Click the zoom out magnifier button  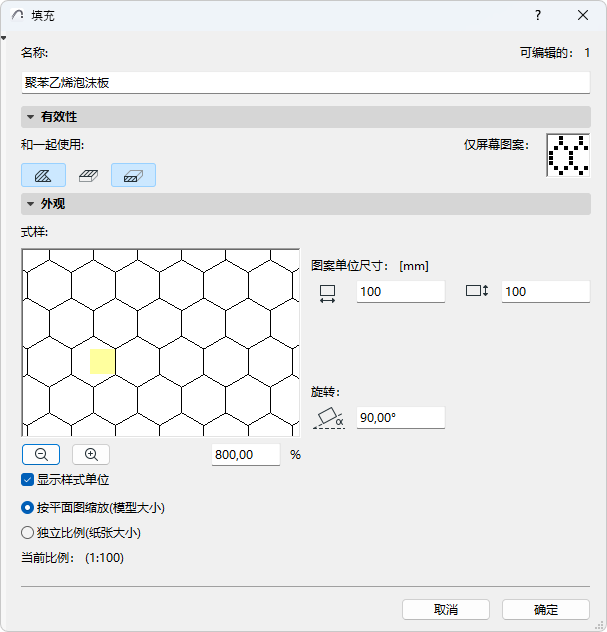pyautogui.click(x=41, y=453)
